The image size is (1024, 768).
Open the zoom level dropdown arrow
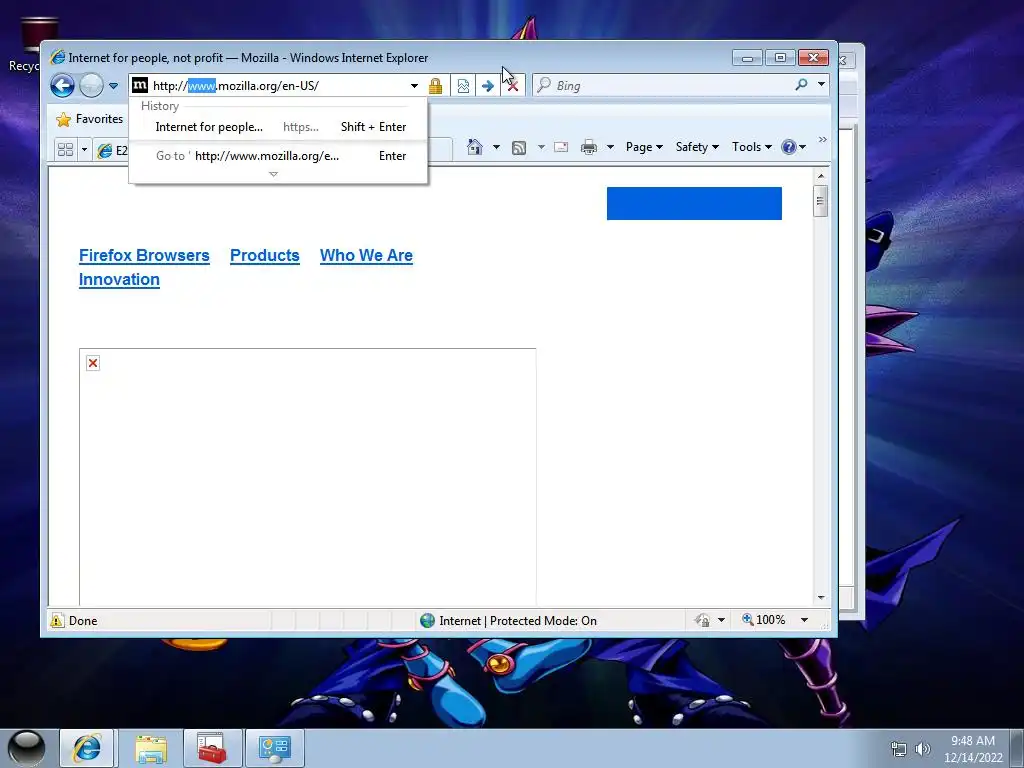pos(805,620)
